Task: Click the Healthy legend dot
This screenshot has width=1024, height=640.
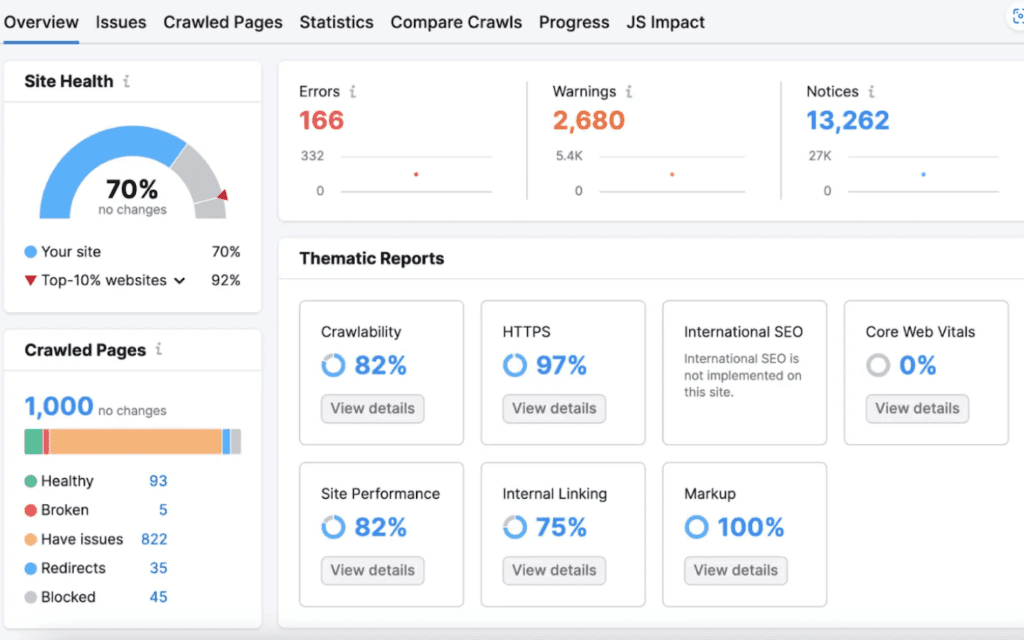Action: coord(30,481)
